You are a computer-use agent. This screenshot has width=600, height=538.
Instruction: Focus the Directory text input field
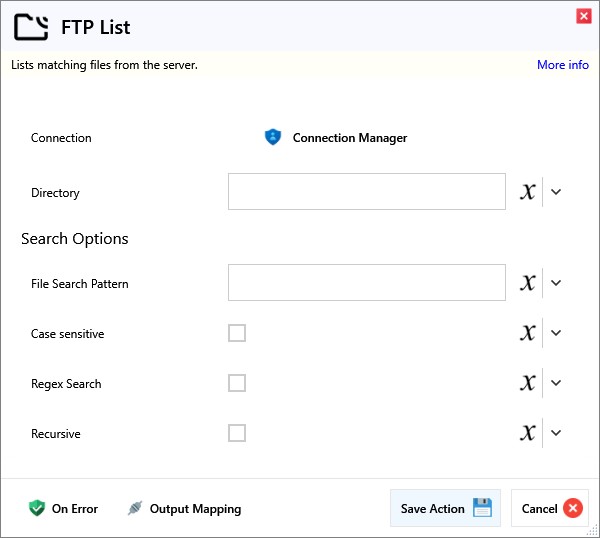click(366, 192)
